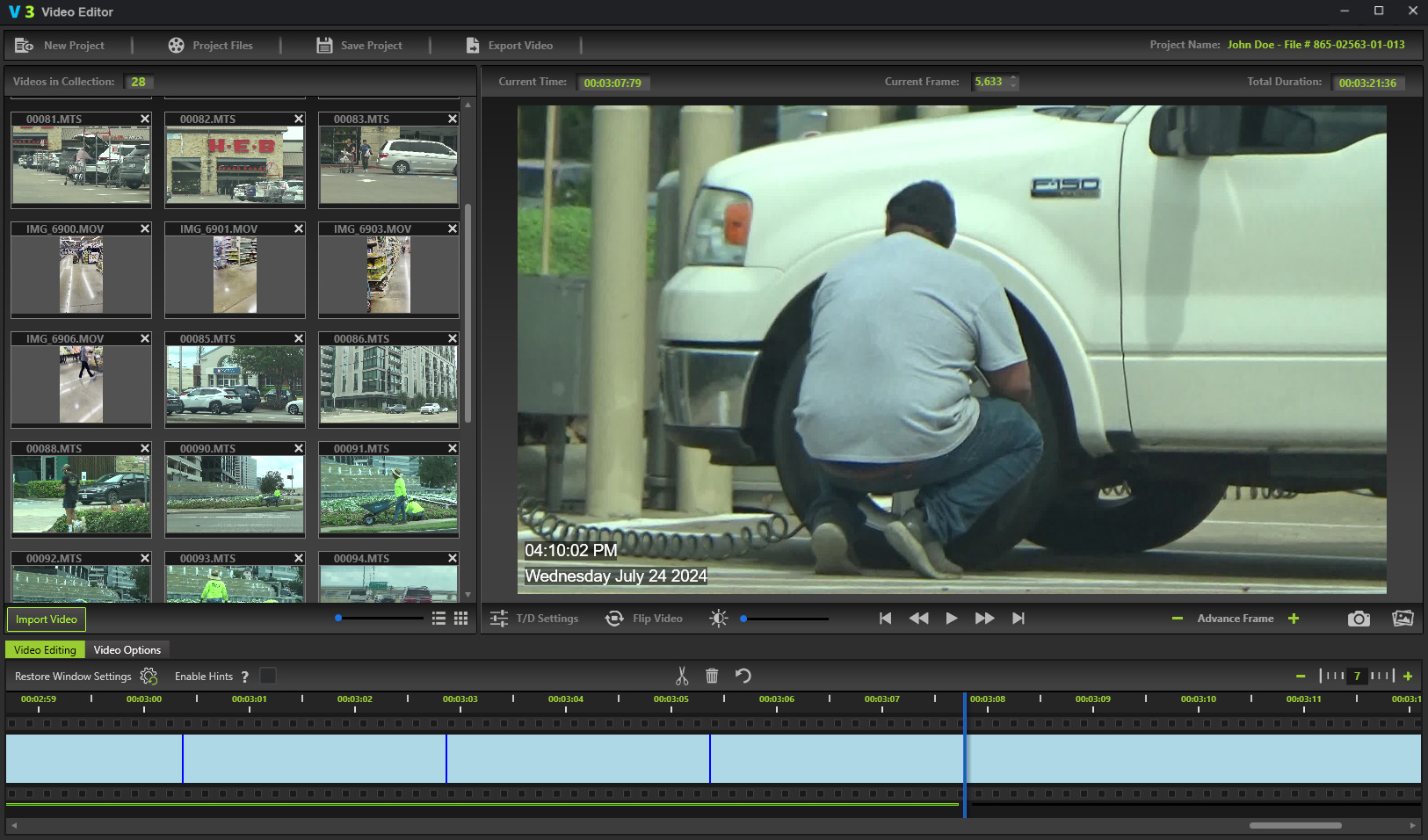
Task: Click the undo arrow icon
Action: (743, 676)
